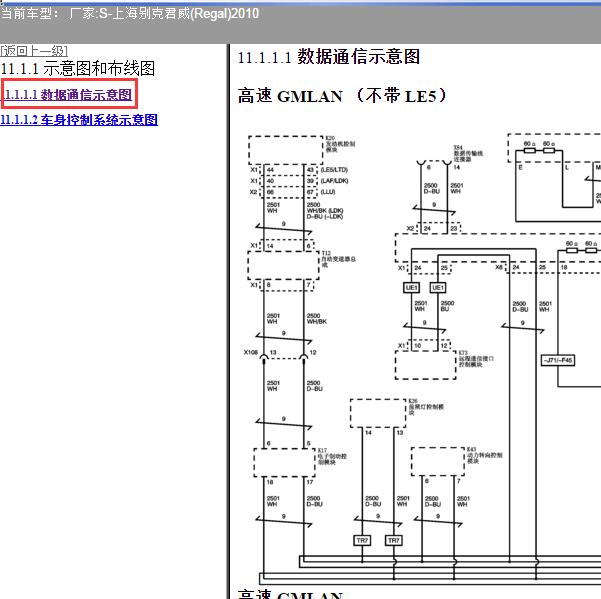
Task: Click the right pane title 11.1.1.1 数据通信示意图
Action: [x=329, y=57]
